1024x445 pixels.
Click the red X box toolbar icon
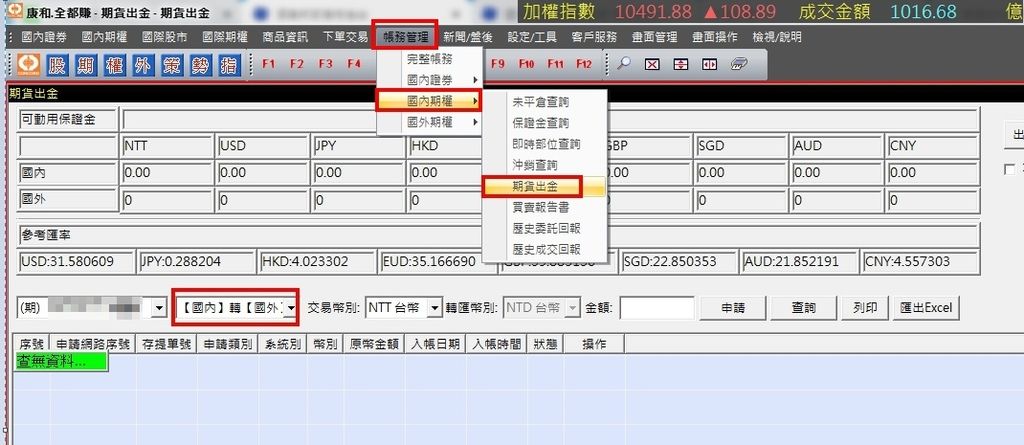[652, 65]
